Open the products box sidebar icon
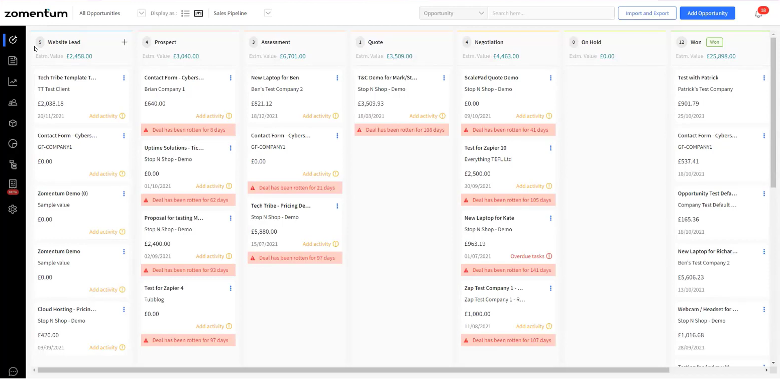 [x=13, y=123]
